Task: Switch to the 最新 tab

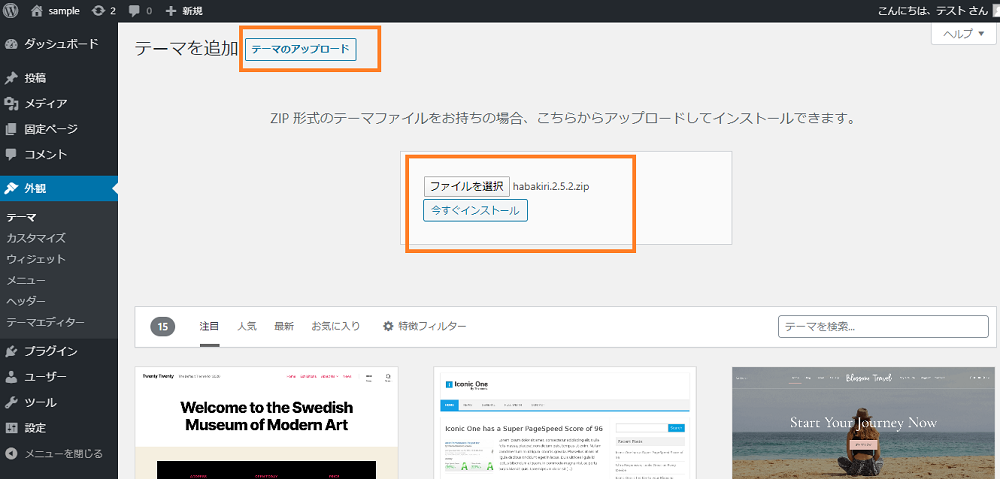Action: click(284, 326)
